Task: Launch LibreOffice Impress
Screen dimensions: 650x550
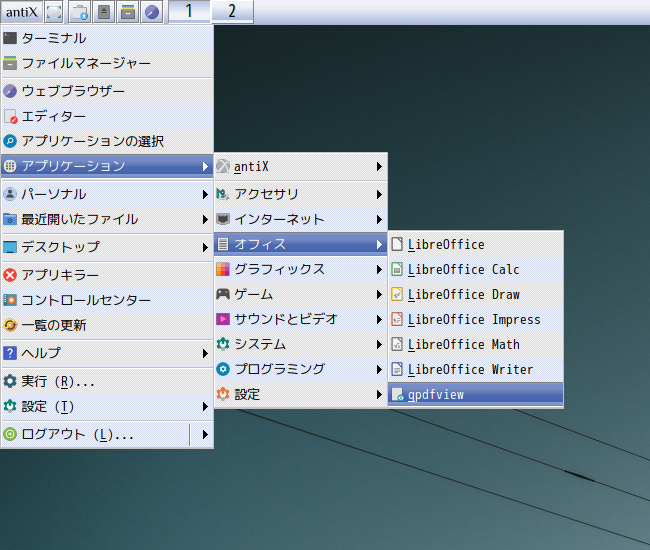Action: pyautogui.click(x=476, y=320)
